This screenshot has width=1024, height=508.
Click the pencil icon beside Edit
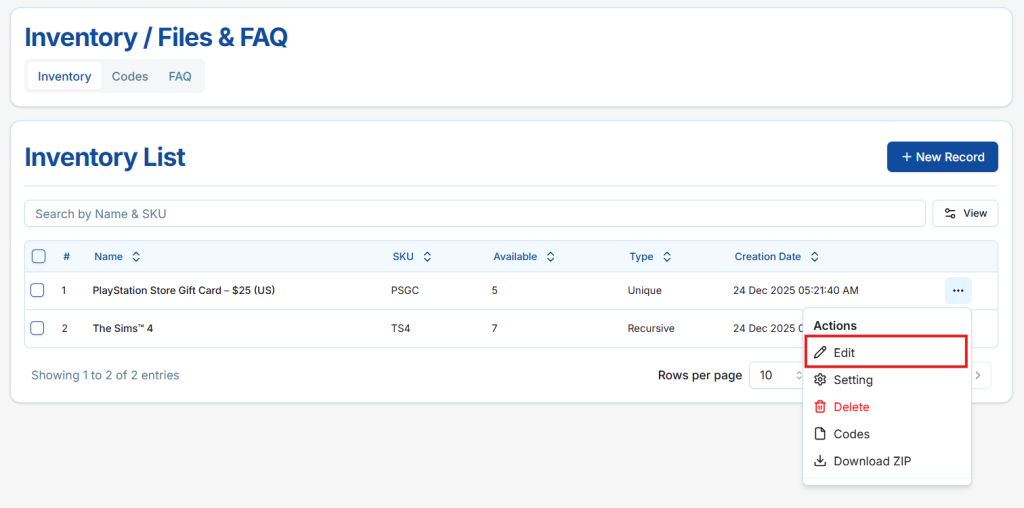pos(820,353)
